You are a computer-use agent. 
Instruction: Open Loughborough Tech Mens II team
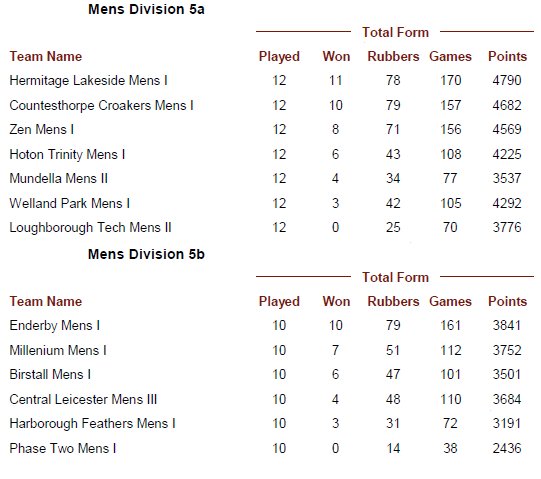click(90, 228)
